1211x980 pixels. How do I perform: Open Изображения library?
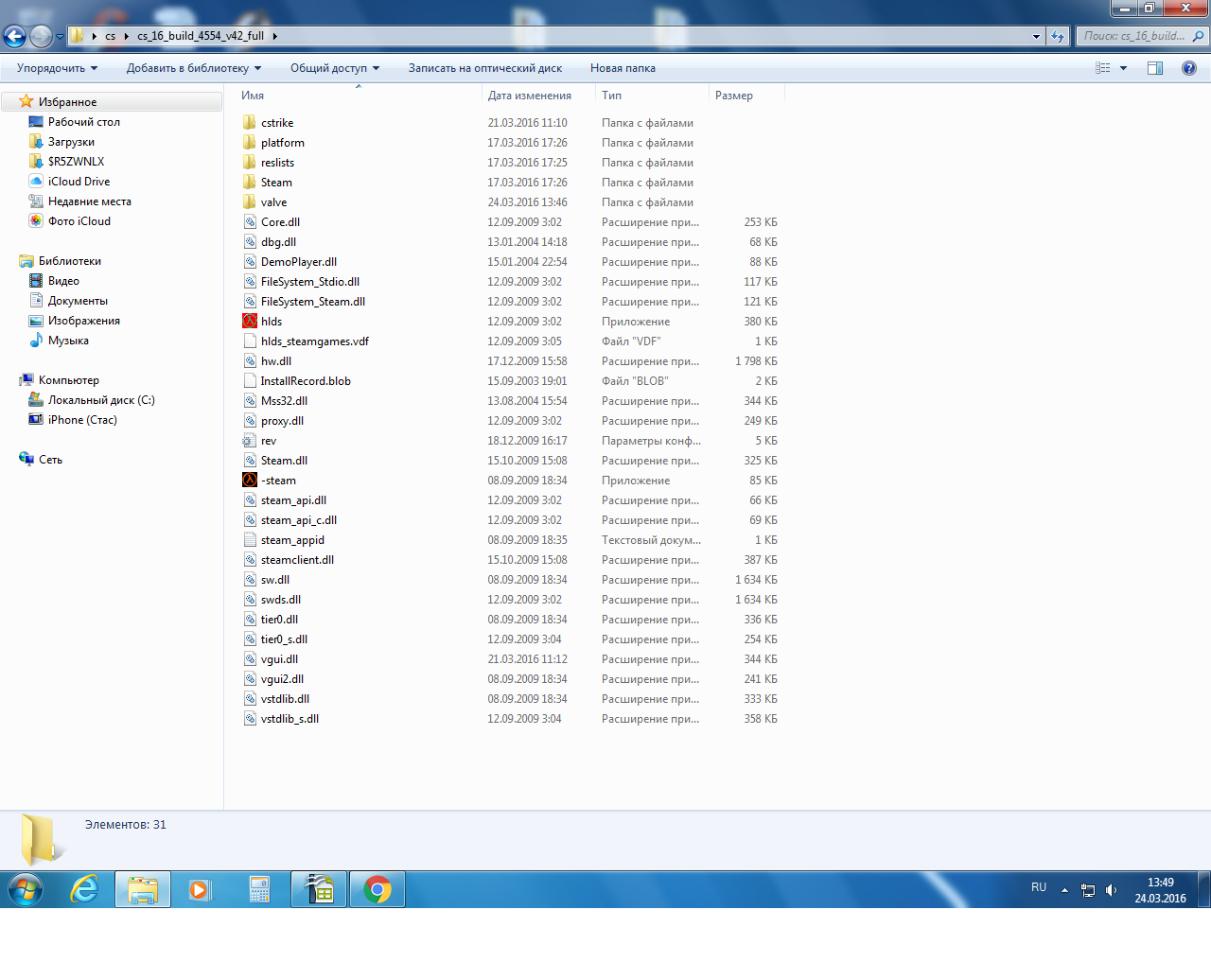click(x=83, y=321)
